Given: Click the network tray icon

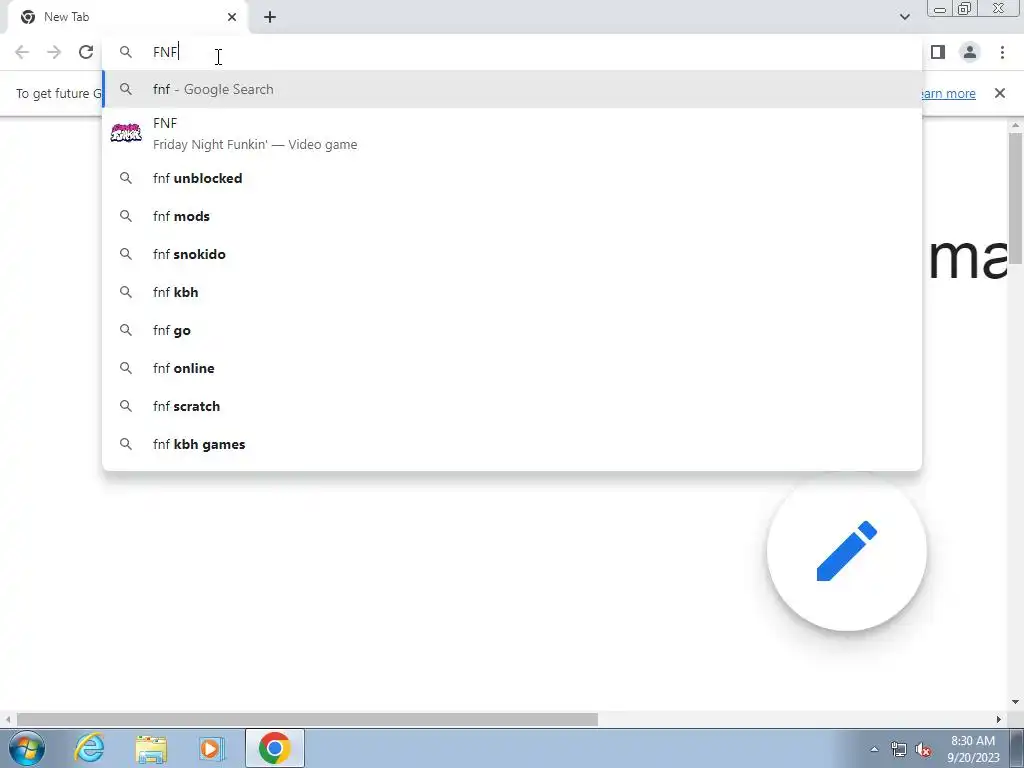Looking at the screenshot, I should coord(899,749).
